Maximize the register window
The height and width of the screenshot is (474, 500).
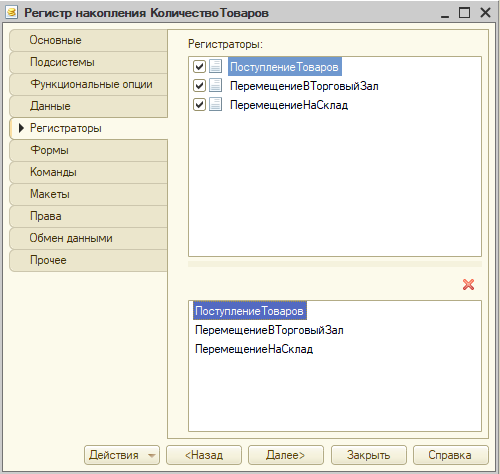click(464, 13)
